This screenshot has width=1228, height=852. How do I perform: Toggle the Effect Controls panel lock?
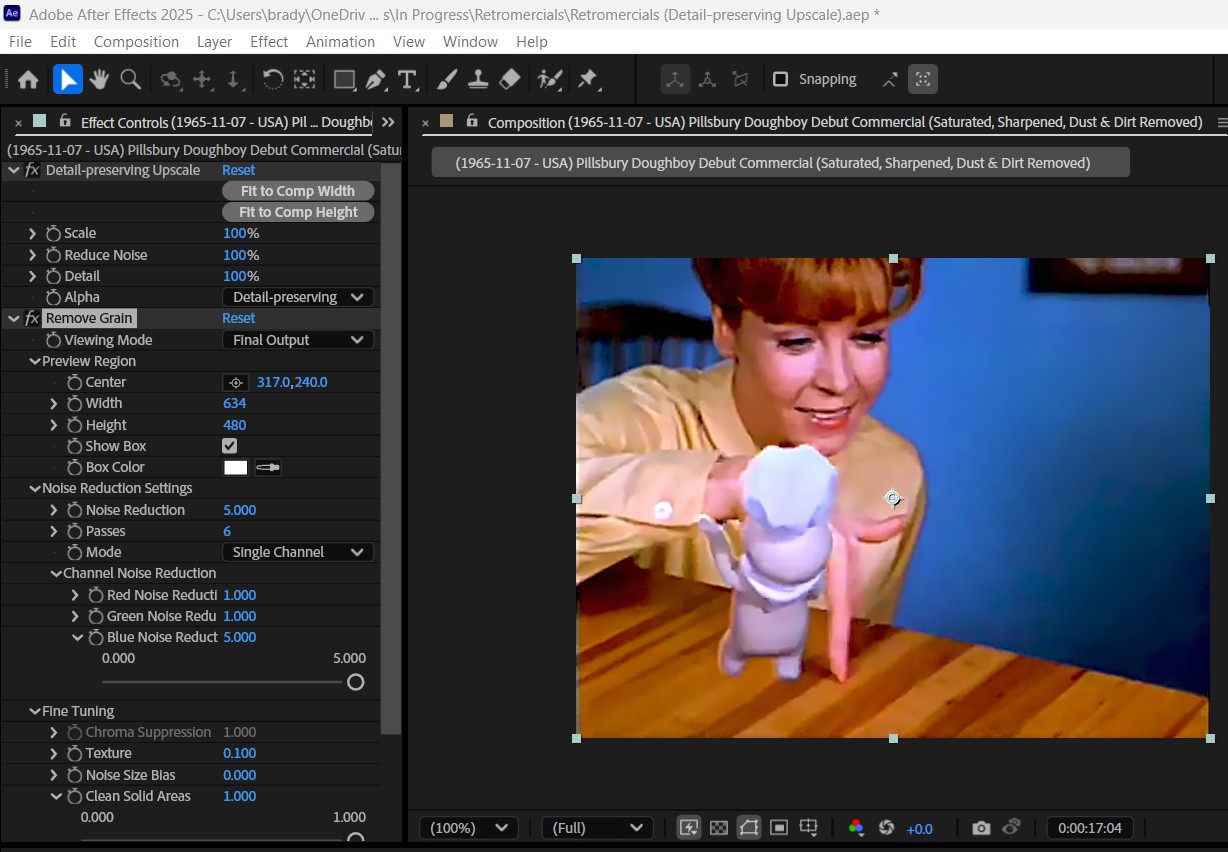pyautogui.click(x=65, y=121)
